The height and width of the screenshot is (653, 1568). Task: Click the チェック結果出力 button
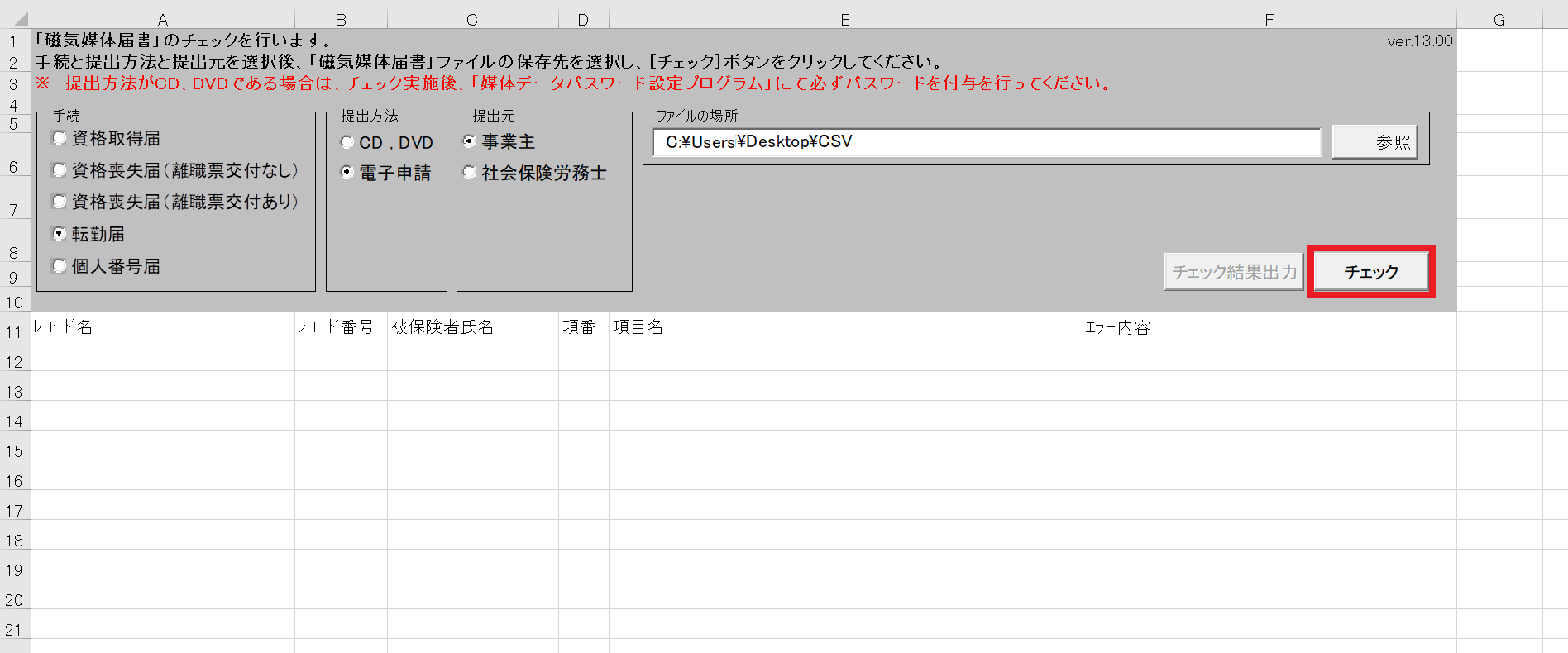[x=1234, y=272]
